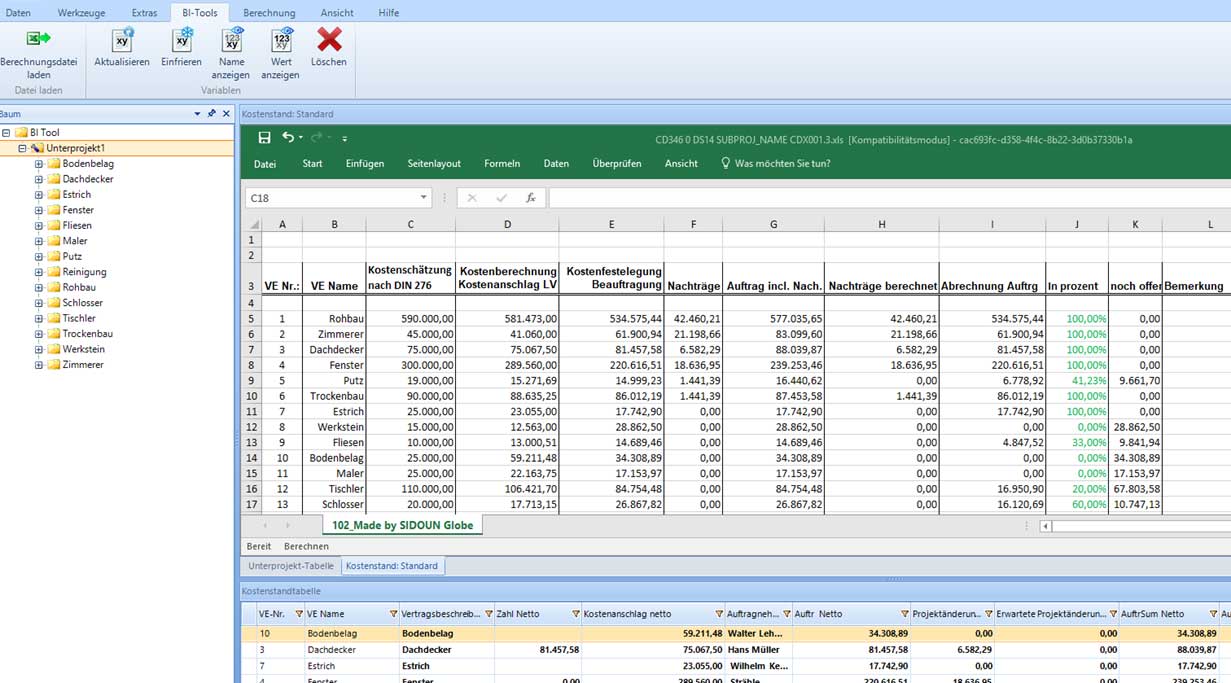
Task: Open the Berechnung ribbon tab
Action: 269,13
